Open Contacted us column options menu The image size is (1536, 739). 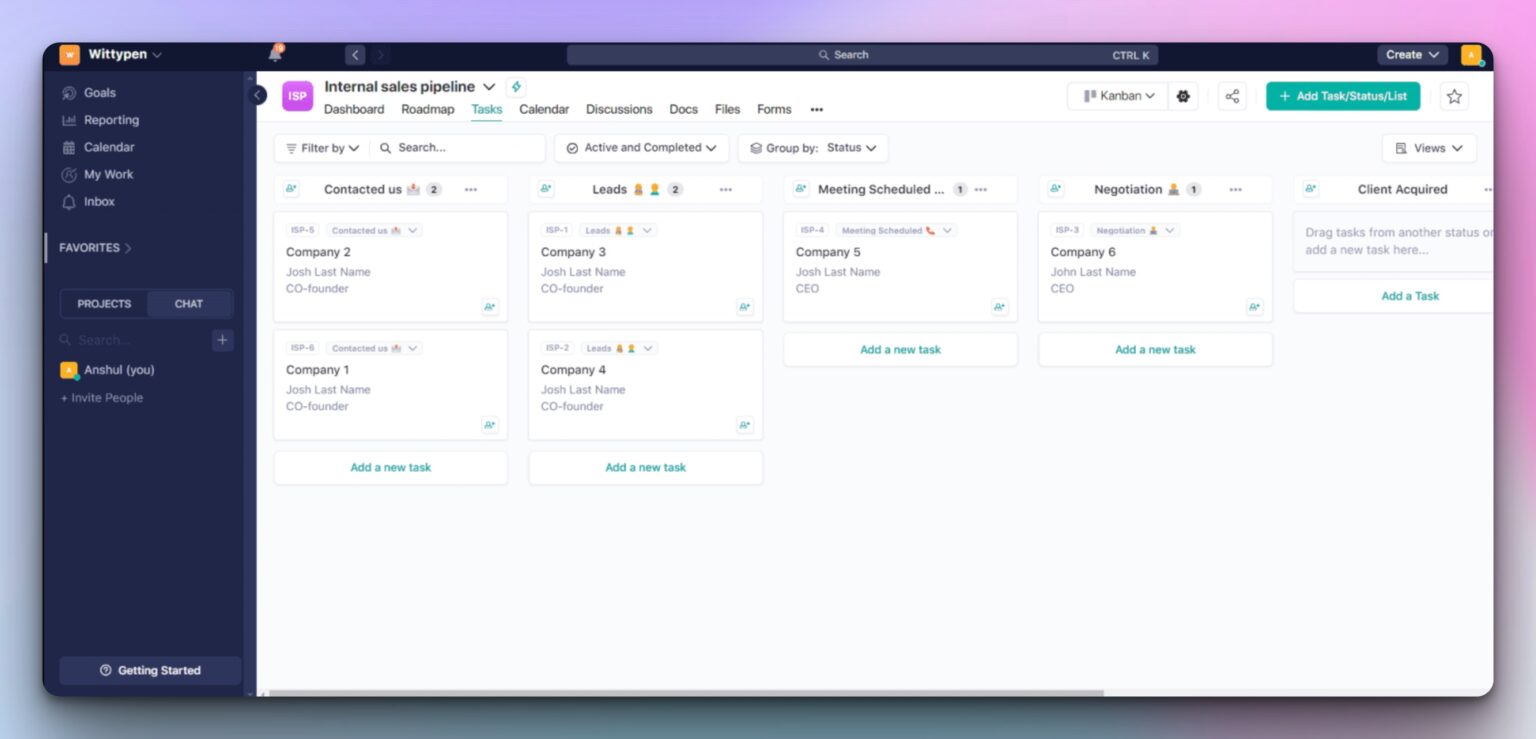[471, 189]
